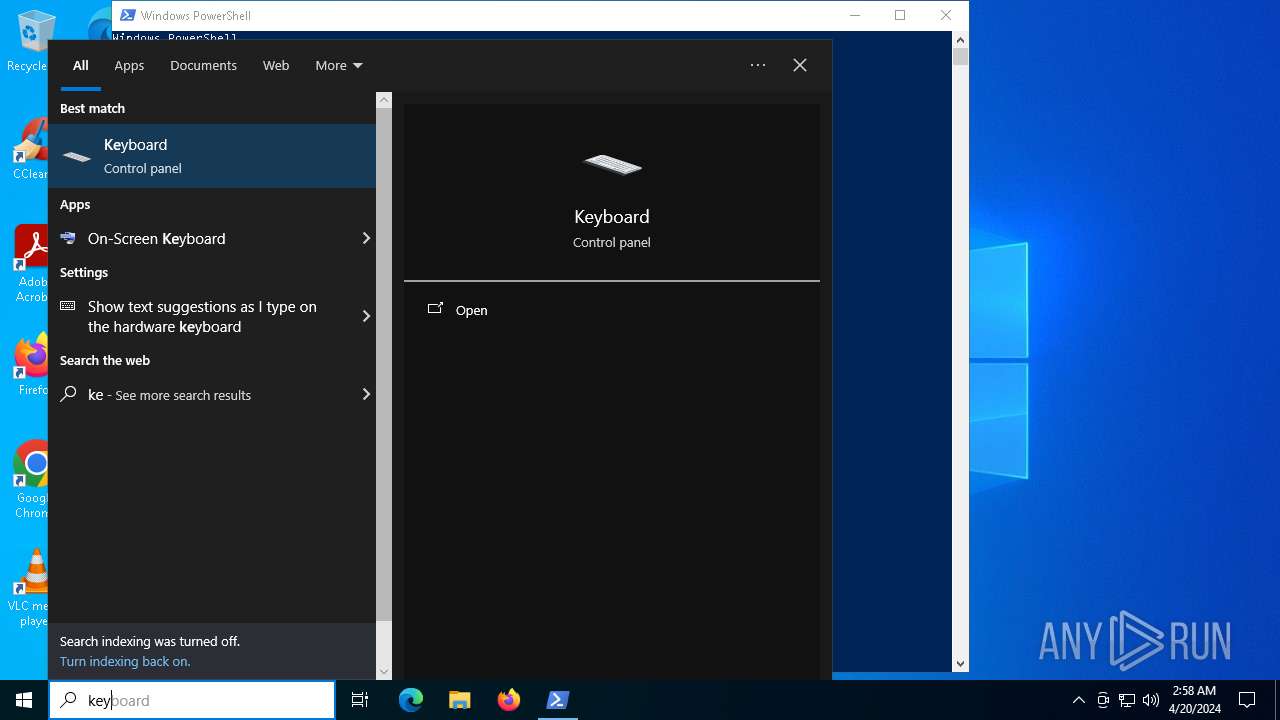Click the search options three-dots button

[x=758, y=65]
